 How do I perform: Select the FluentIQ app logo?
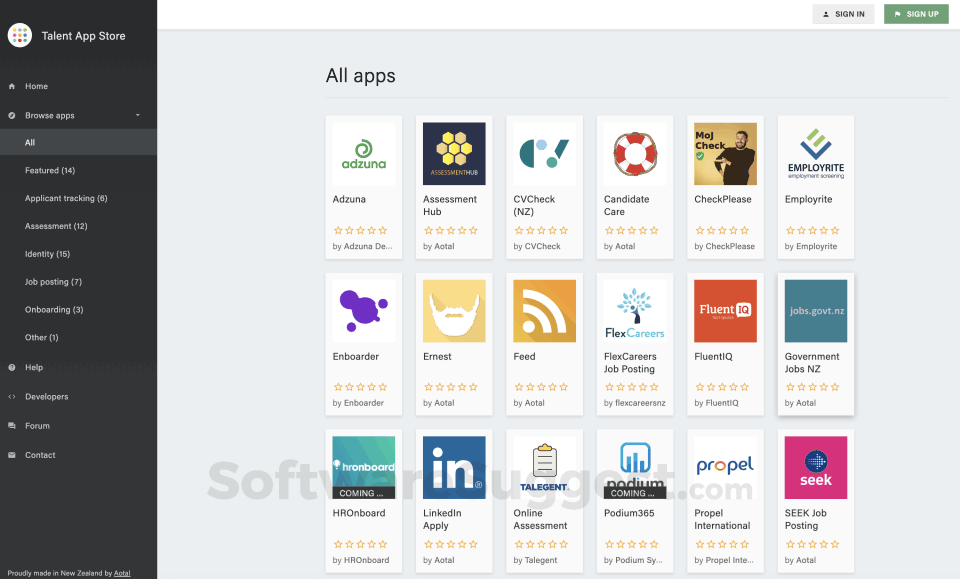click(x=725, y=310)
